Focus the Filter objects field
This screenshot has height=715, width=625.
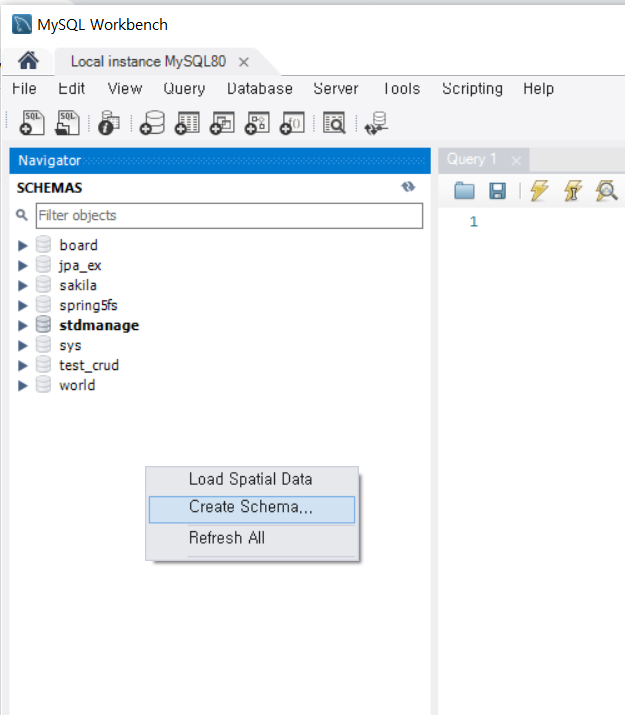[229, 216]
